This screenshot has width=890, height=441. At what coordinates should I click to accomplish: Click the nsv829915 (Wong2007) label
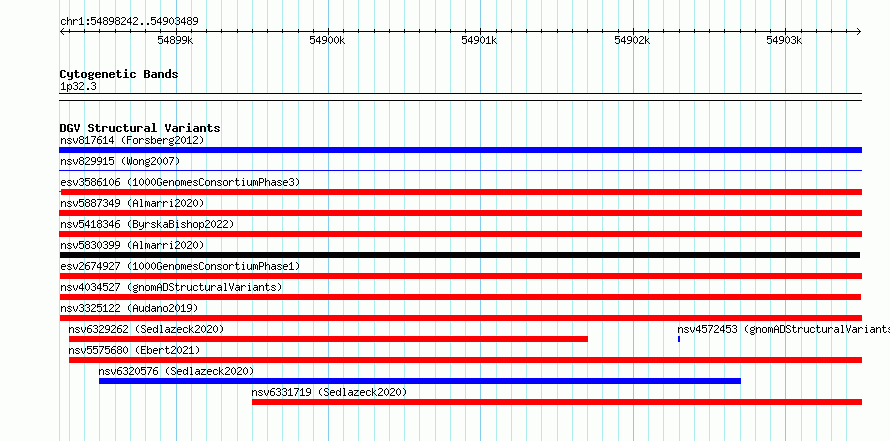coord(120,161)
